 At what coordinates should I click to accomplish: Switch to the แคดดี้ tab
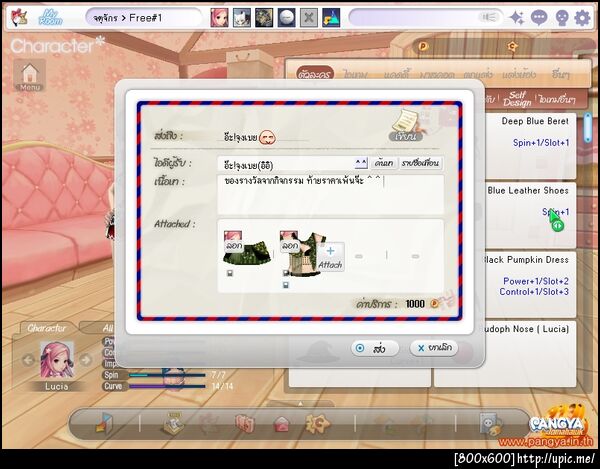coord(397,74)
